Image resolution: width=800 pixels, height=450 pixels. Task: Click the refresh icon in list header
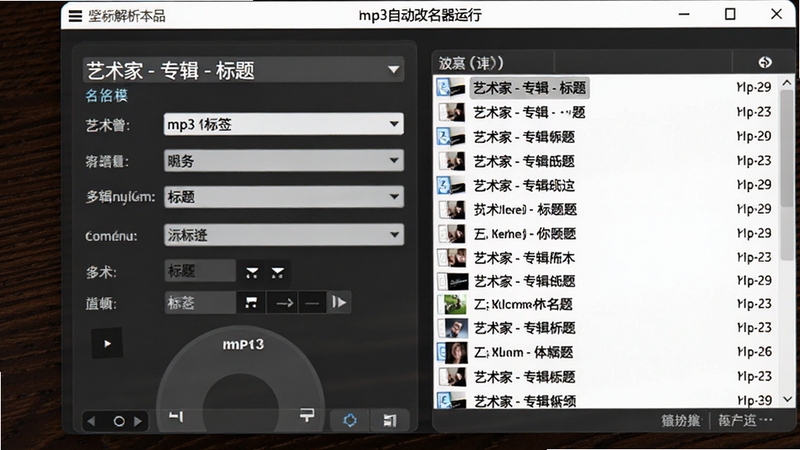coord(764,62)
